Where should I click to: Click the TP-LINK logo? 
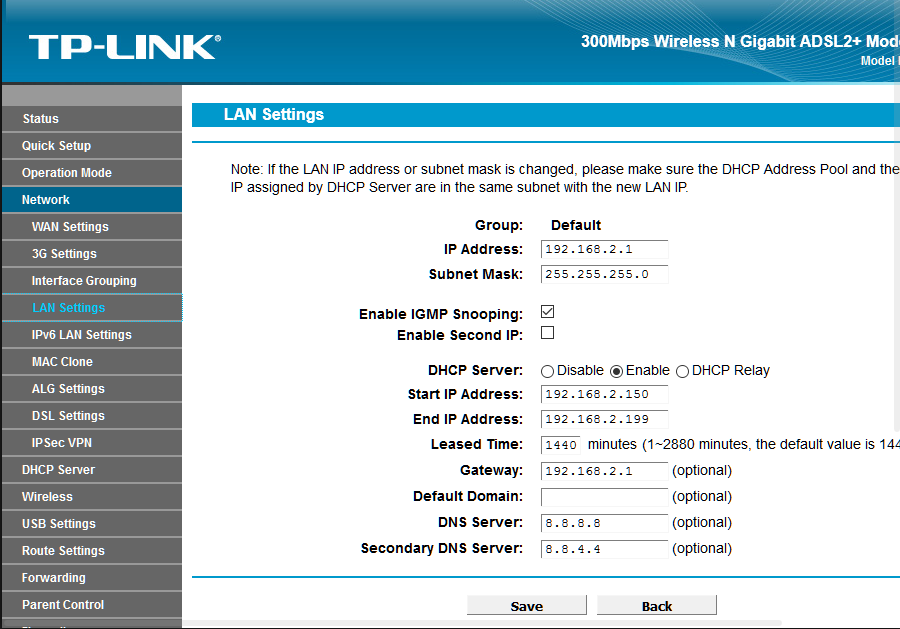click(124, 47)
